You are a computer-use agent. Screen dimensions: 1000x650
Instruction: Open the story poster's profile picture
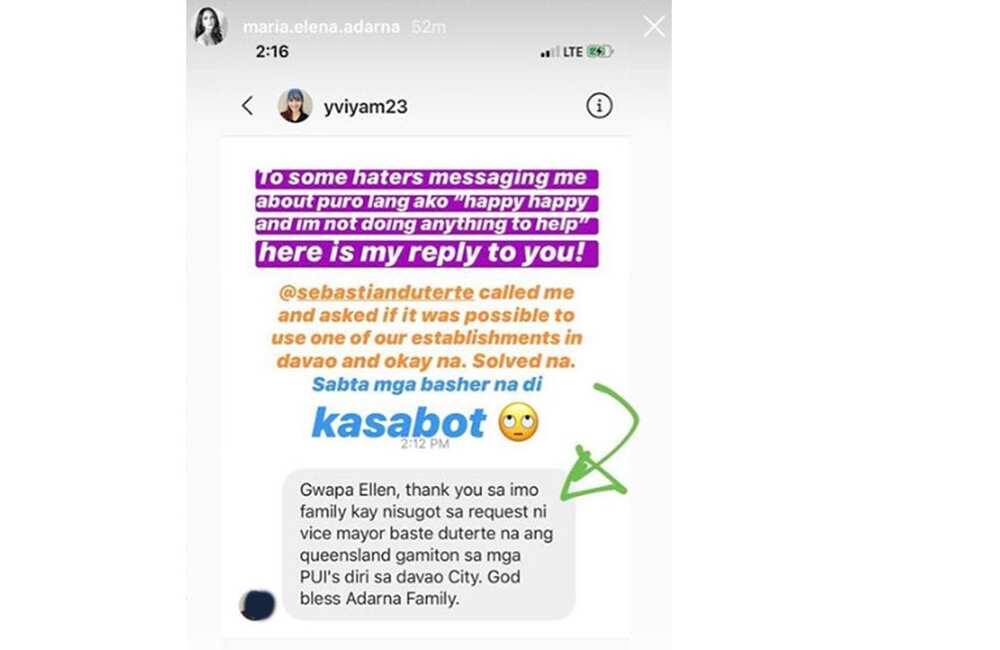tap(210, 27)
